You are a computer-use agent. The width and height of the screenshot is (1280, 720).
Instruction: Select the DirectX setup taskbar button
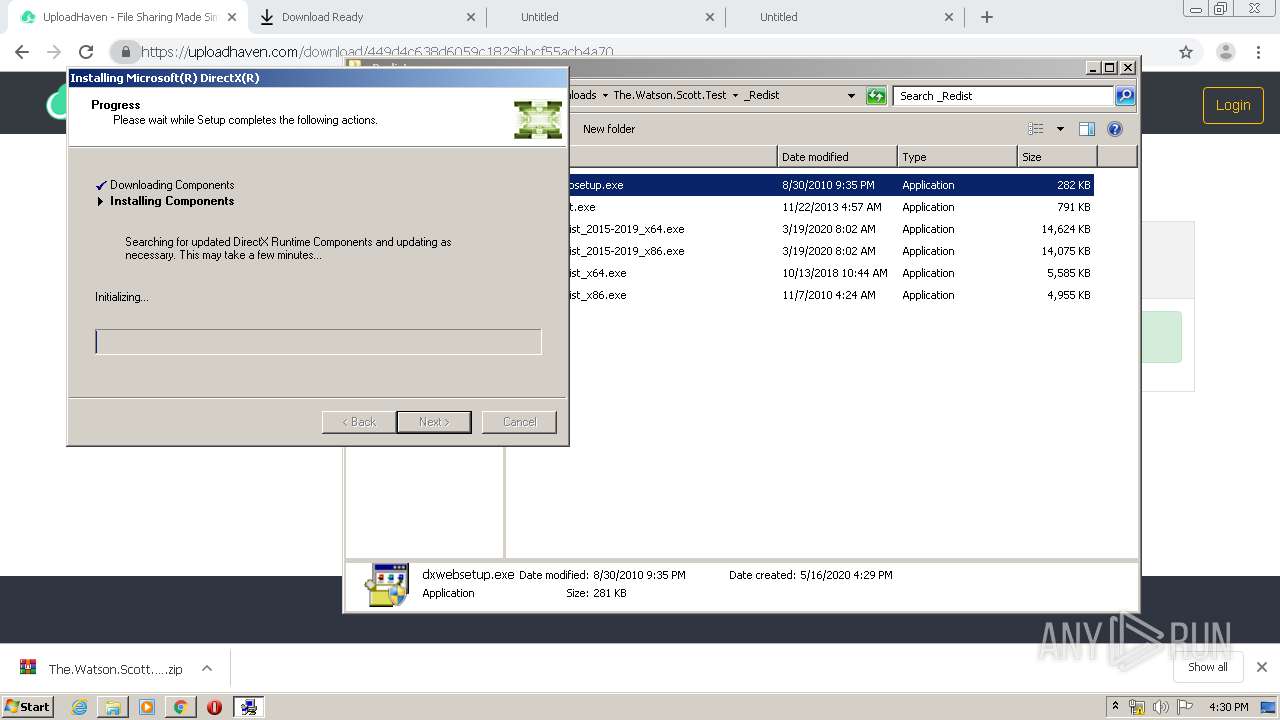click(x=249, y=707)
